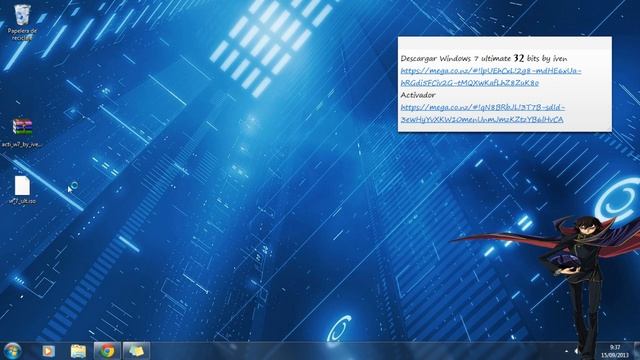Click the Show Desktop strip at the taskbar's end

637,351
